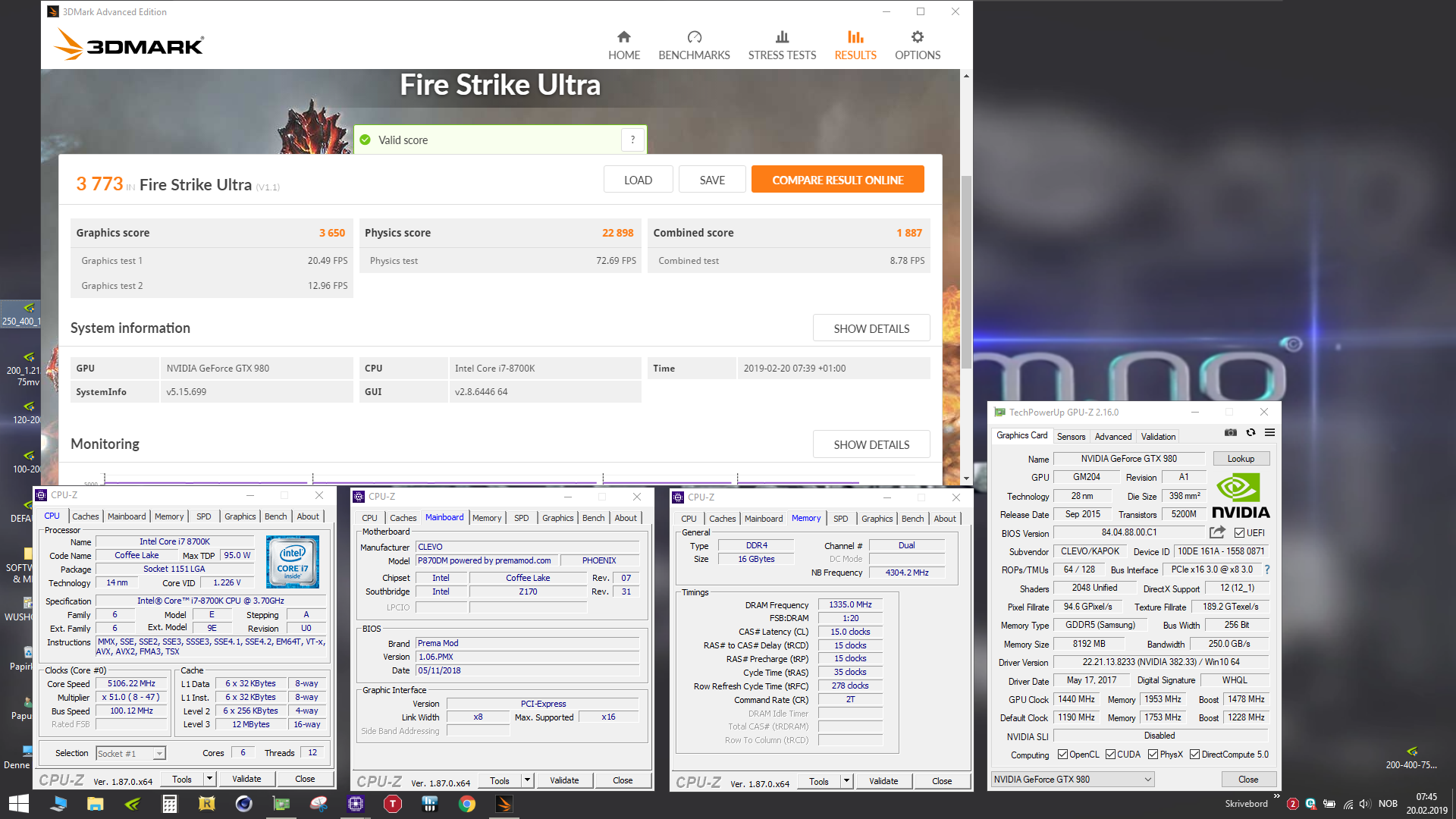
Task: Click the BIOS share/export arrow in GPU-Z
Action: 1217,532
